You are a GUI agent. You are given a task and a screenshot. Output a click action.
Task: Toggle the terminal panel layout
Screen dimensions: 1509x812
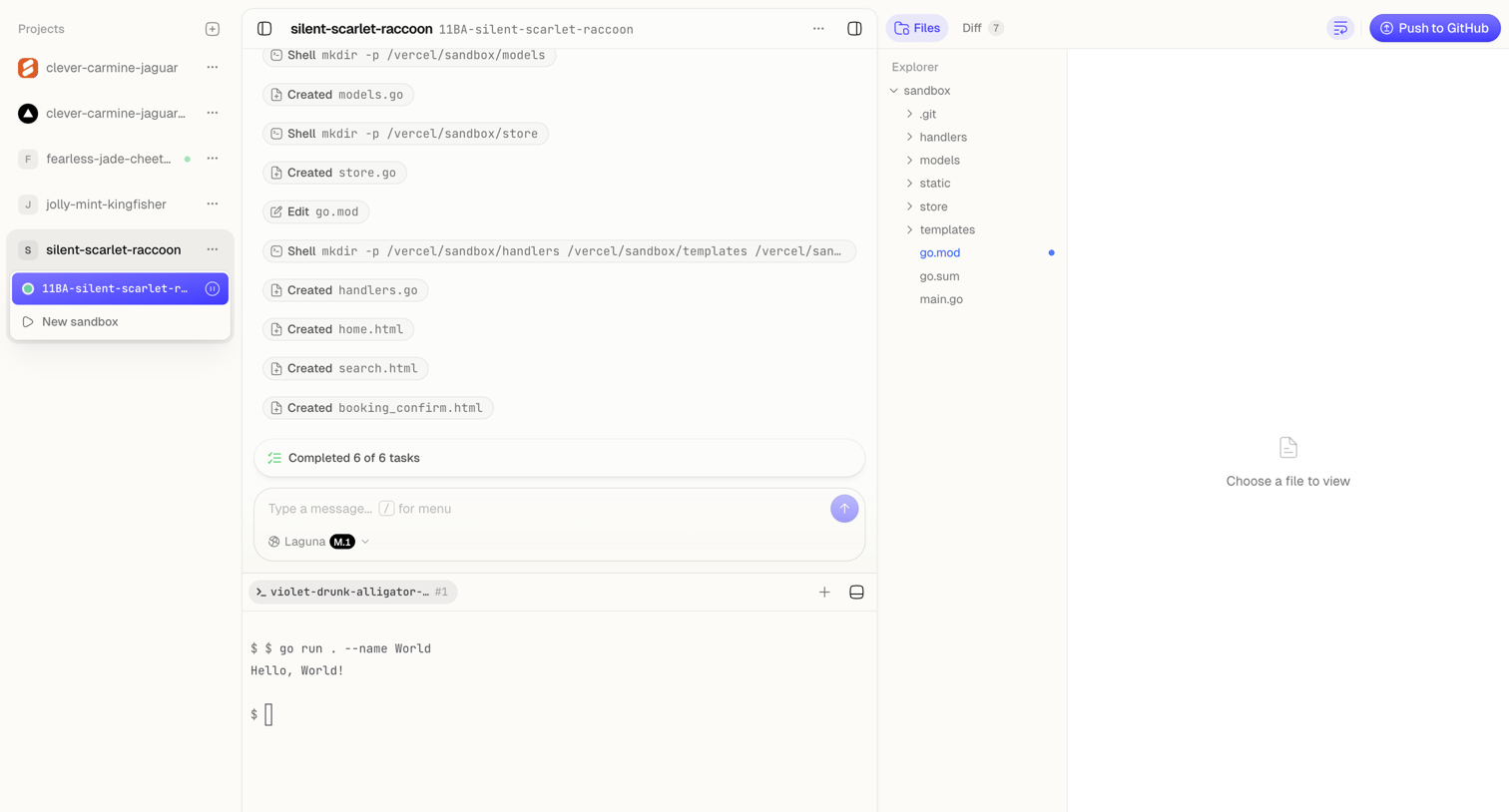[856, 593]
